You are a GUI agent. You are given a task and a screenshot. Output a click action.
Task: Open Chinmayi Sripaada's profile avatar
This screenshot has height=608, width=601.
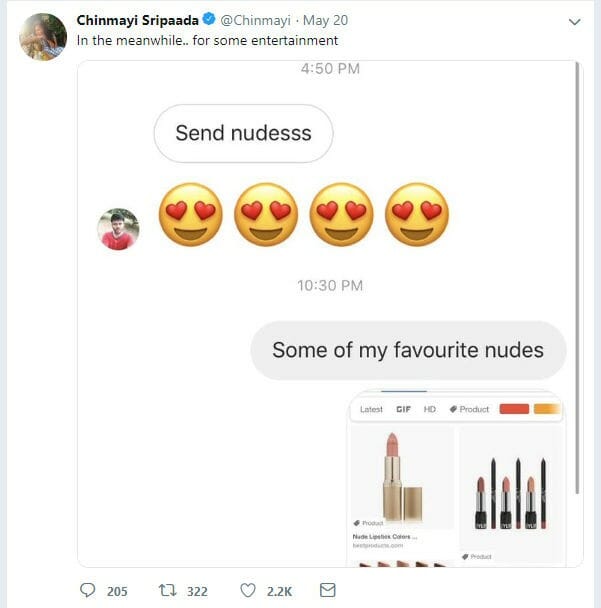point(43,36)
